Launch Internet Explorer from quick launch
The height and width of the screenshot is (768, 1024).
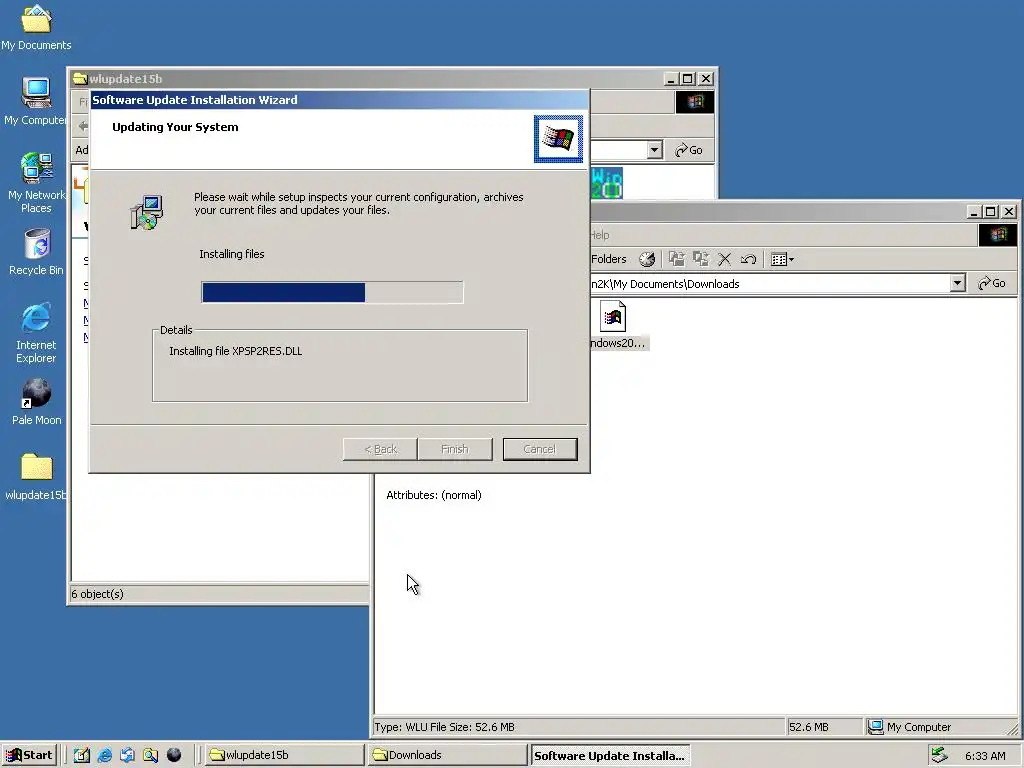(x=104, y=756)
